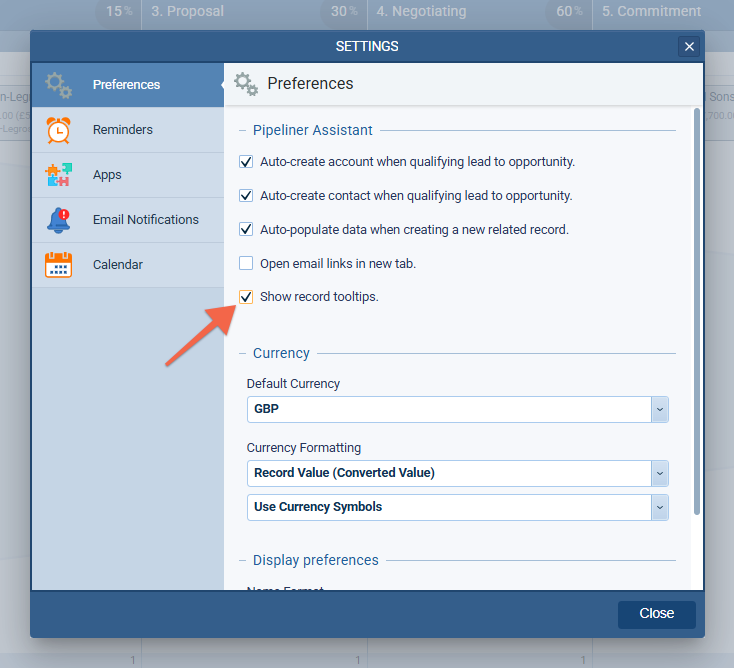This screenshot has height=668, width=734.
Task: Select the Apps settings tab
Action: [x=107, y=175]
